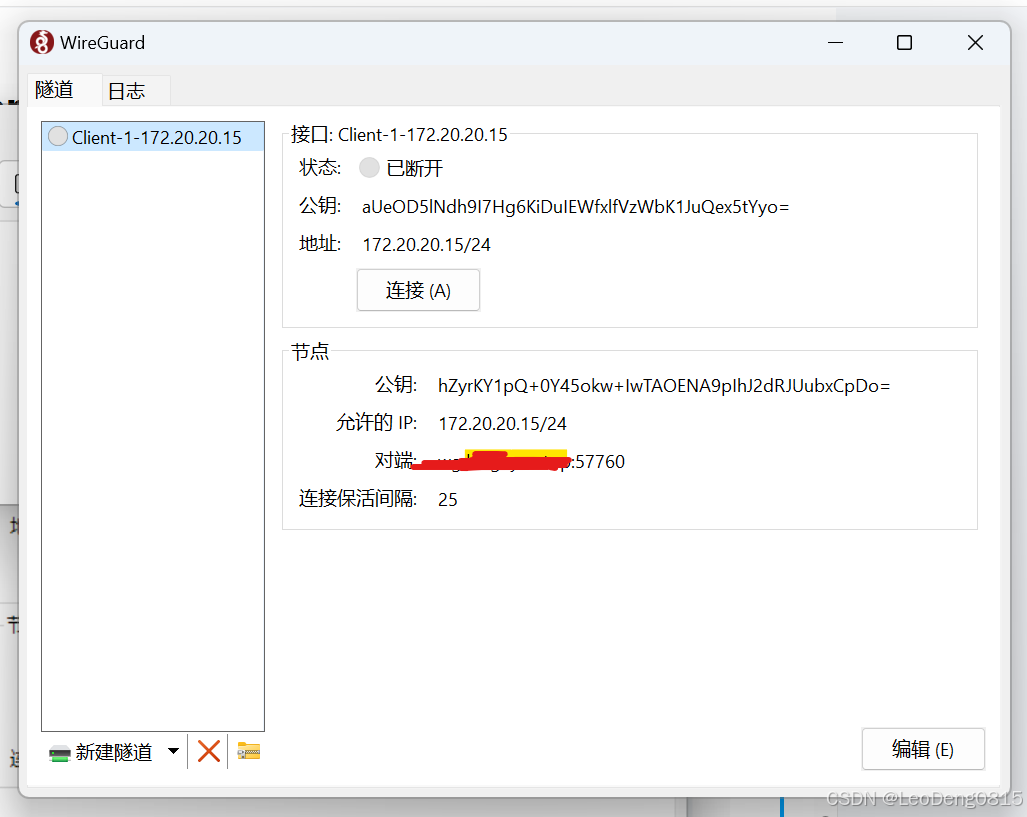Click the status indicator beside 已断开
This screenshot has height=817, width=1027.
(368, 168)
